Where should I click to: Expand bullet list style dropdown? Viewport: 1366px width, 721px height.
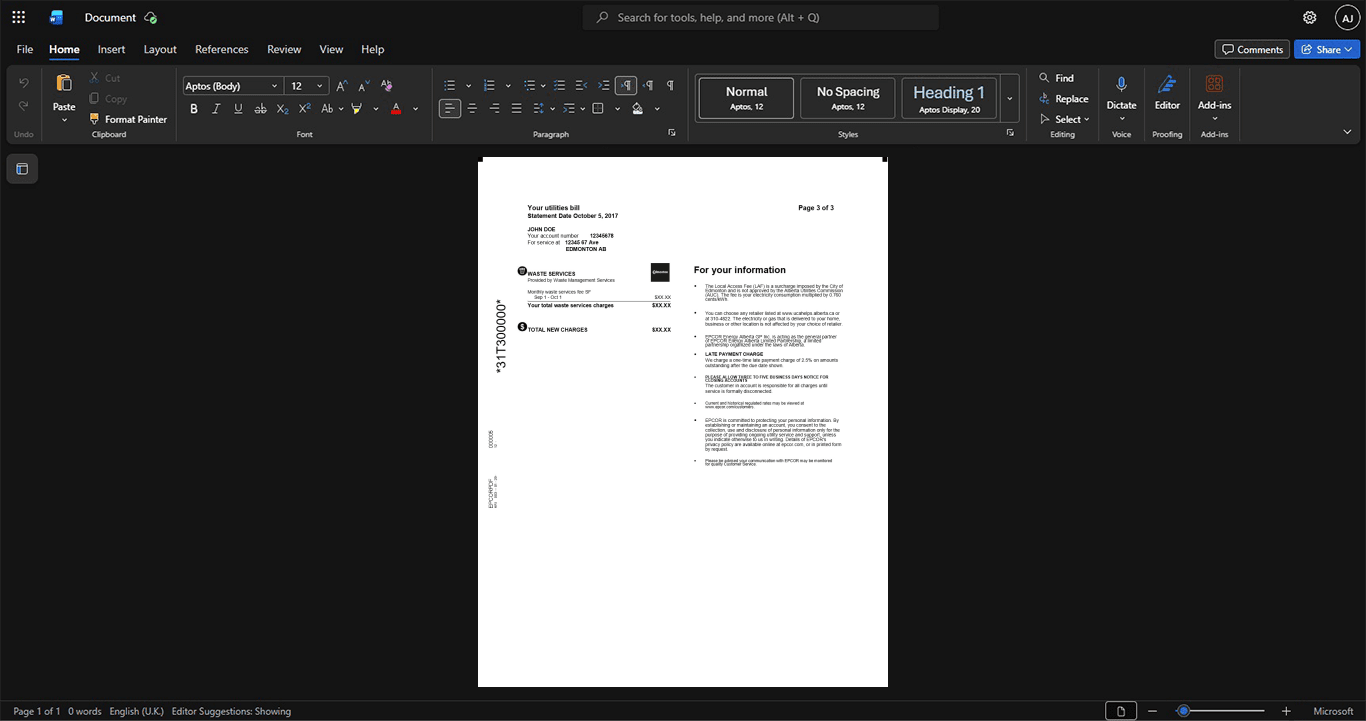467,86
